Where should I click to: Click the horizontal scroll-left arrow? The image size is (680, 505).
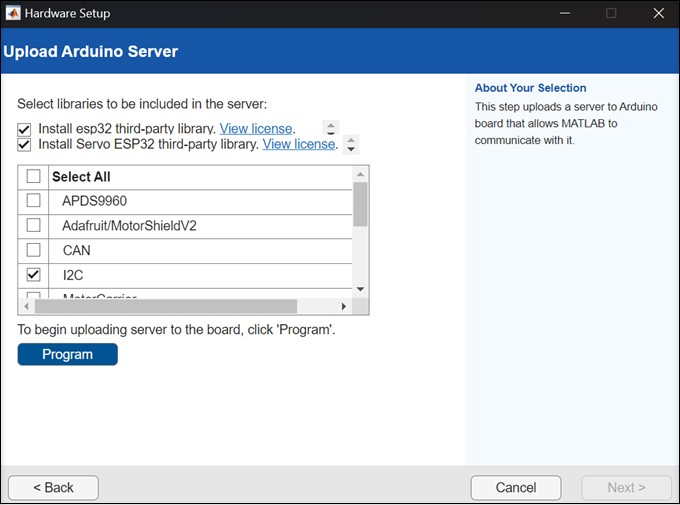pos(26,306)
